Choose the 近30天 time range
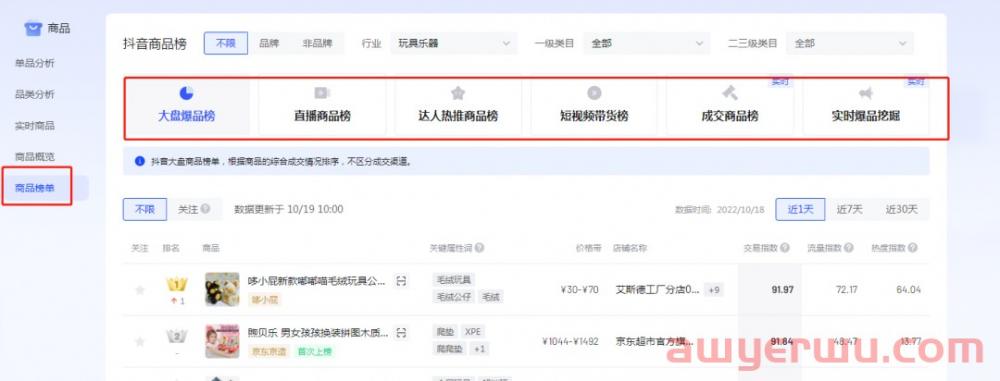Screen dimensions: 1000x381 click(901, 209)
